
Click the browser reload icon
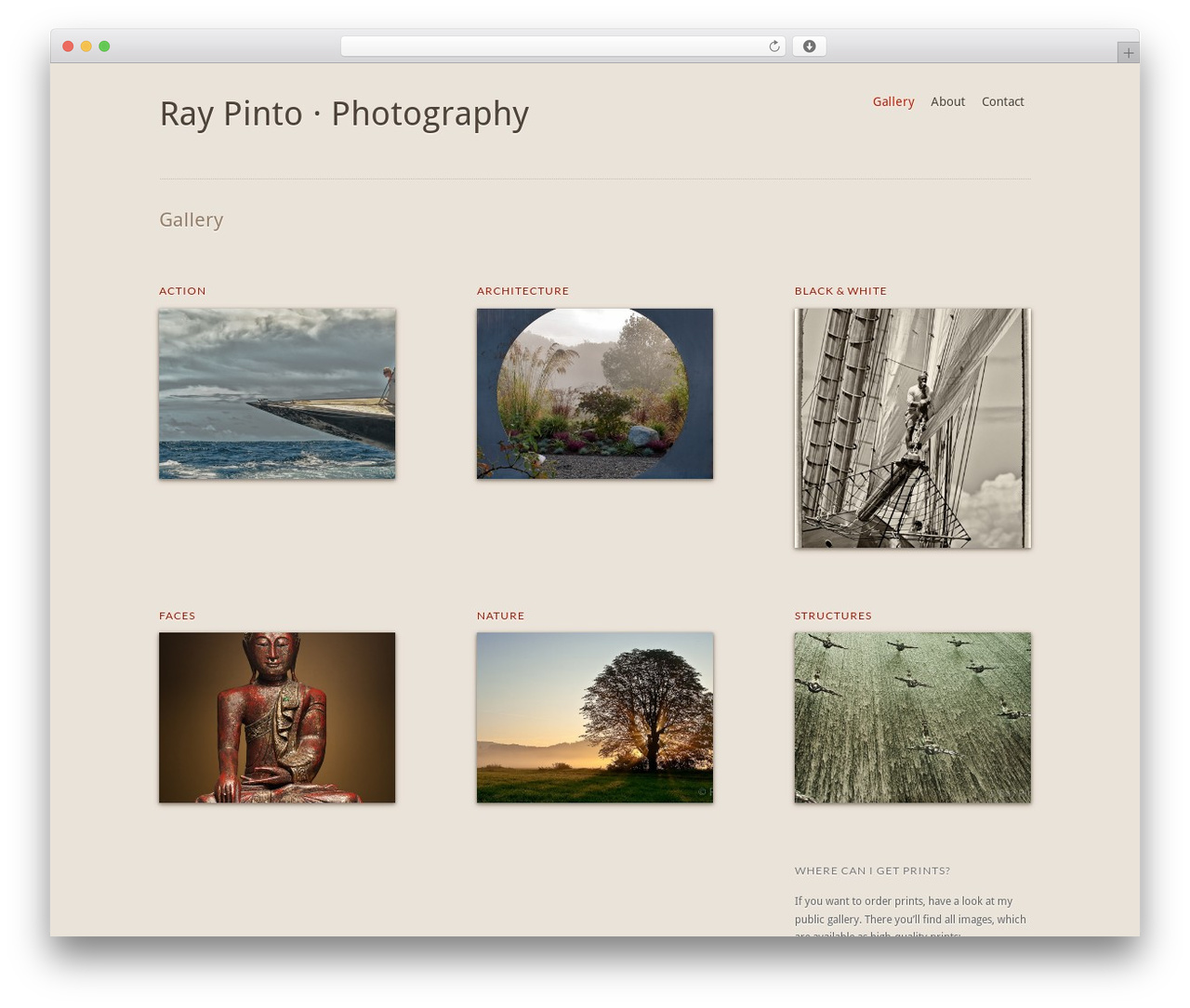[x=773, y=46]
